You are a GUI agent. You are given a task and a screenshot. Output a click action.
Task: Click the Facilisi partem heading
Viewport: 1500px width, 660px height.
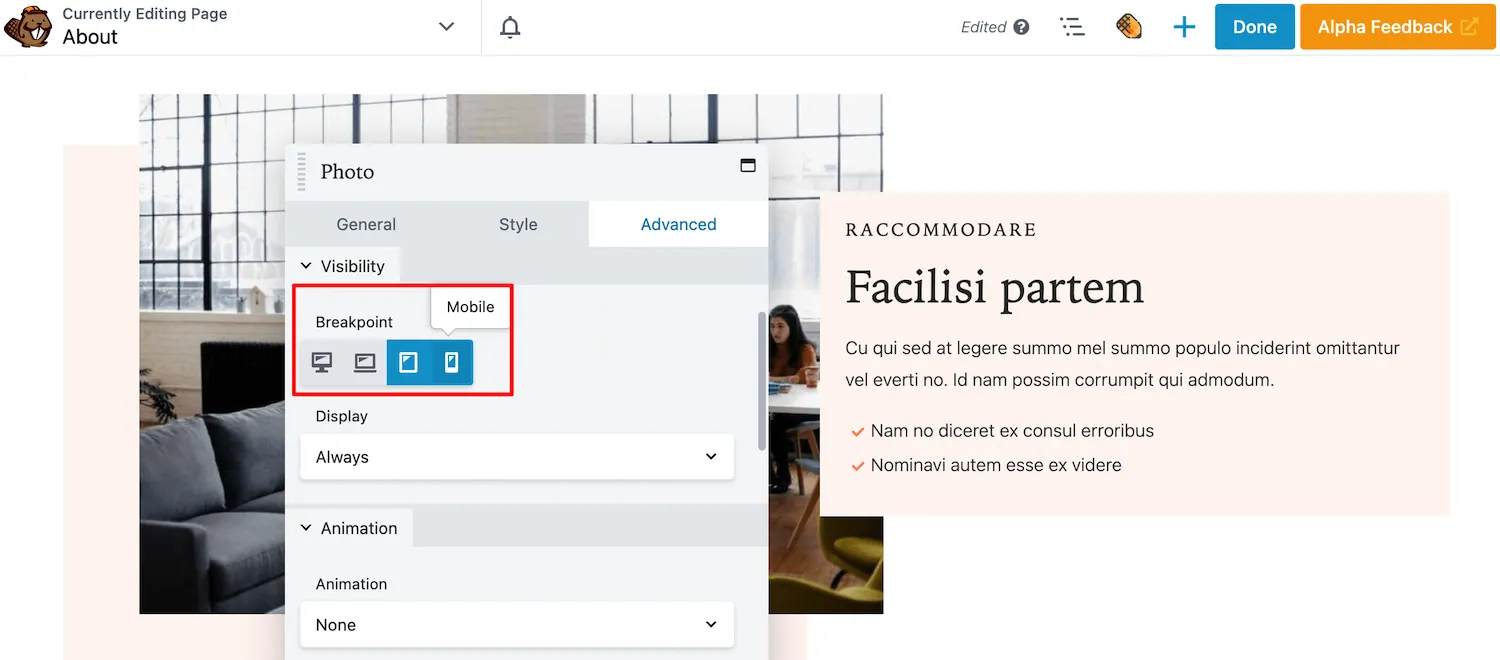tap(994, 288)
